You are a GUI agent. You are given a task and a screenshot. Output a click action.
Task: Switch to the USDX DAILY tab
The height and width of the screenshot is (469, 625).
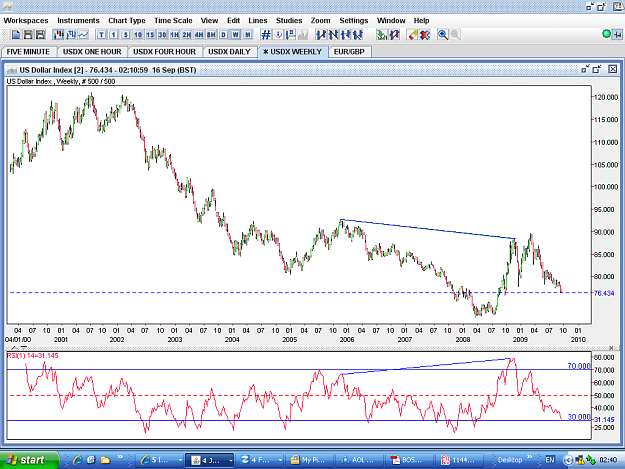pyautogui.click(x=229, y=52)
